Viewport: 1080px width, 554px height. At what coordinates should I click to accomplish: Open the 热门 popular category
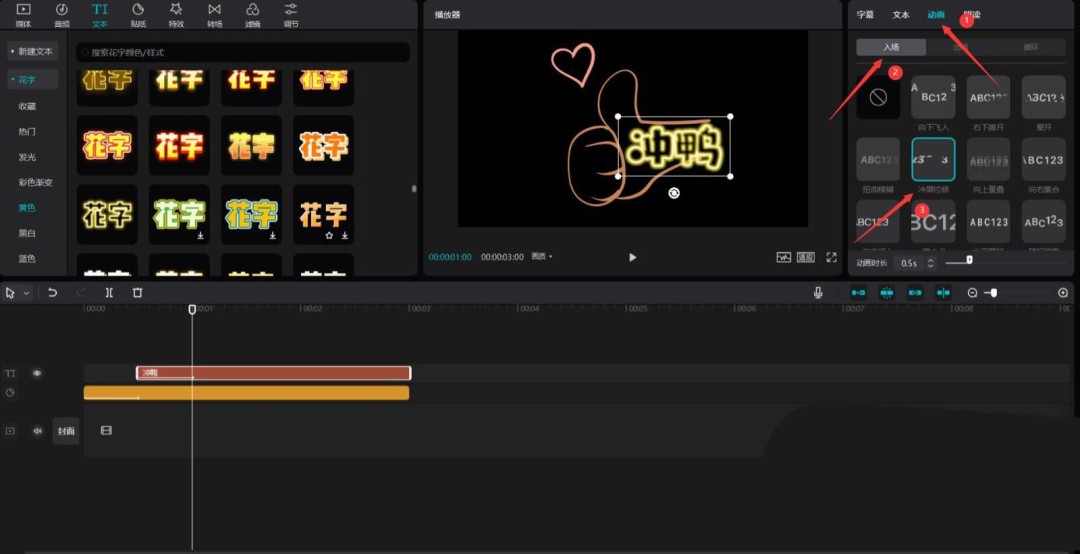coord(27,132)
